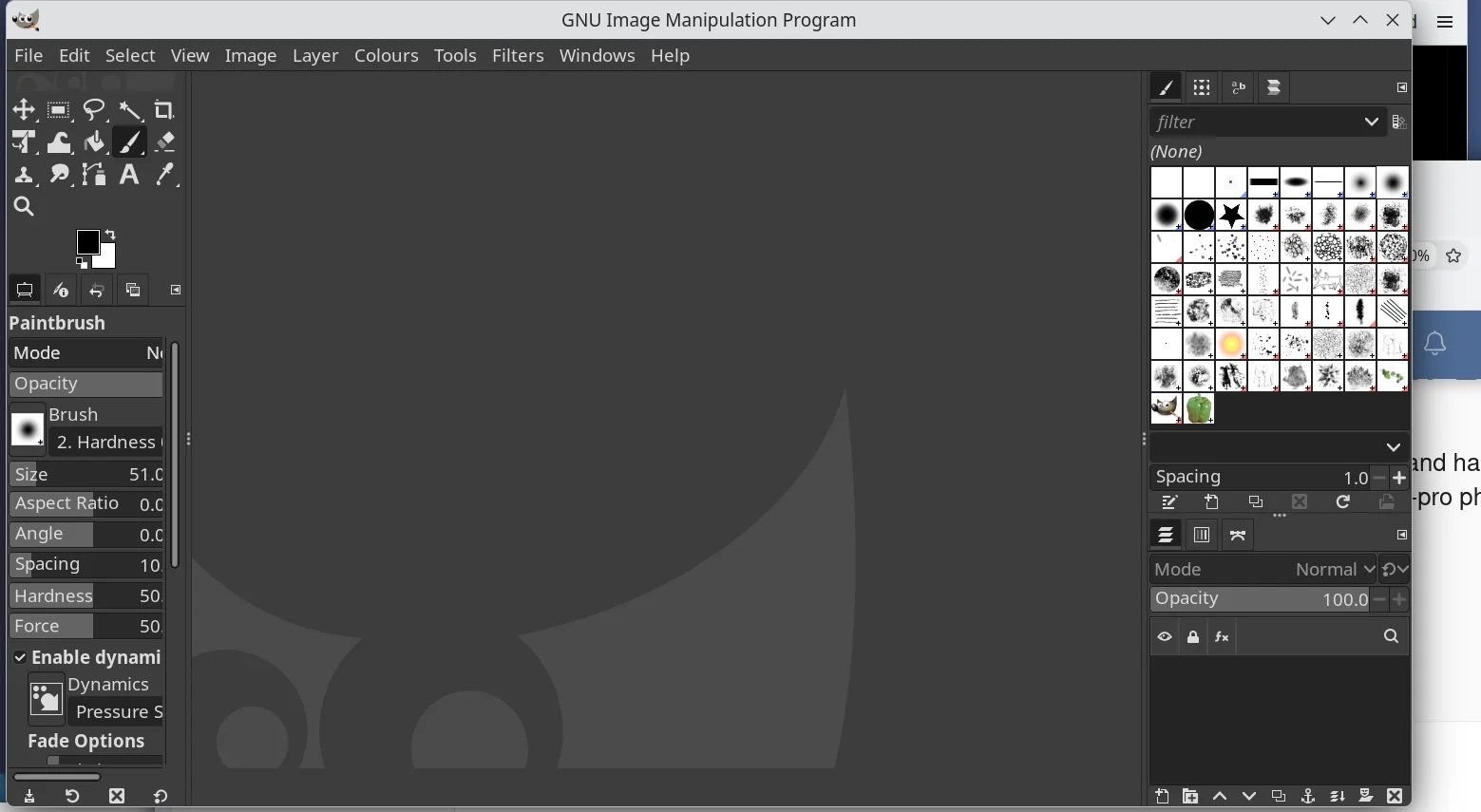
Task: Expand the Fade Options section
Action: 85,742
